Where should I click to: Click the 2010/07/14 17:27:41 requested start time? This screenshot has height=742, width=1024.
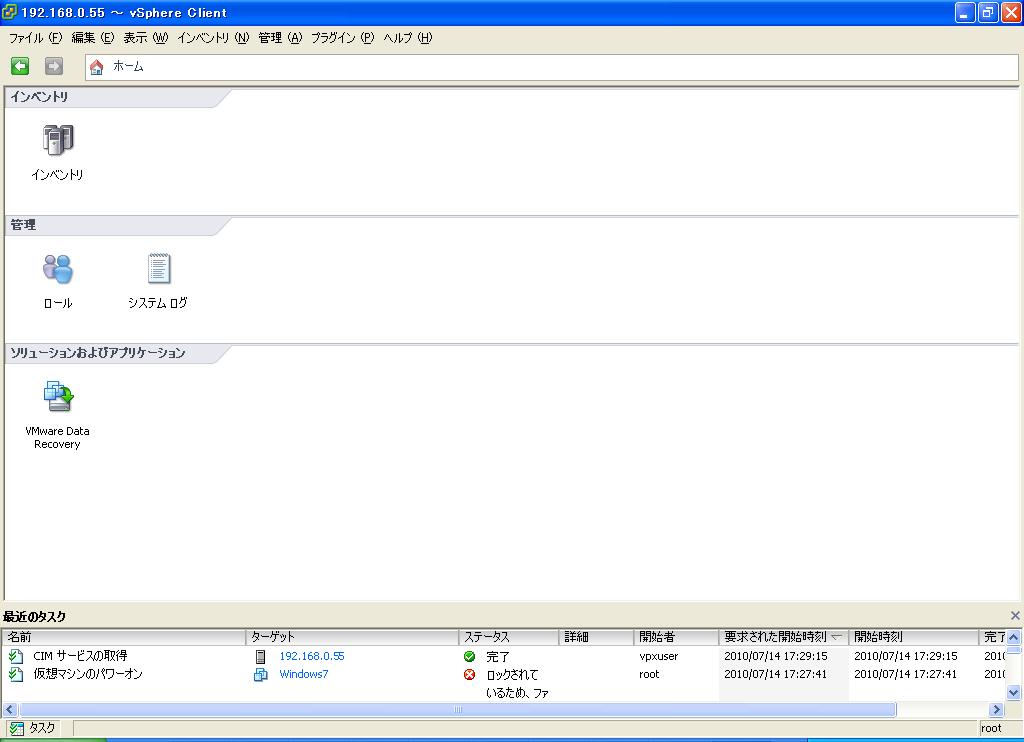(x=776, y=674)
